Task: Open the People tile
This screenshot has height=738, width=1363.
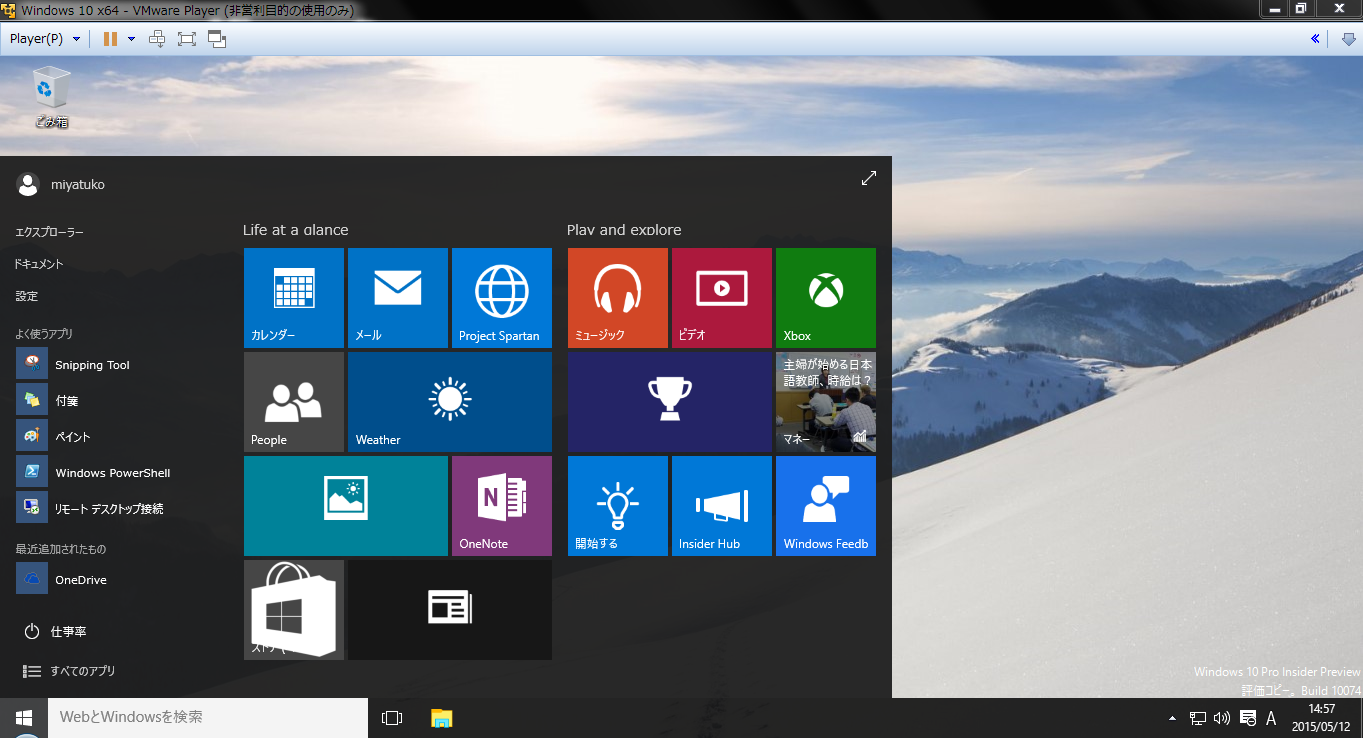Action: (294, 402)
